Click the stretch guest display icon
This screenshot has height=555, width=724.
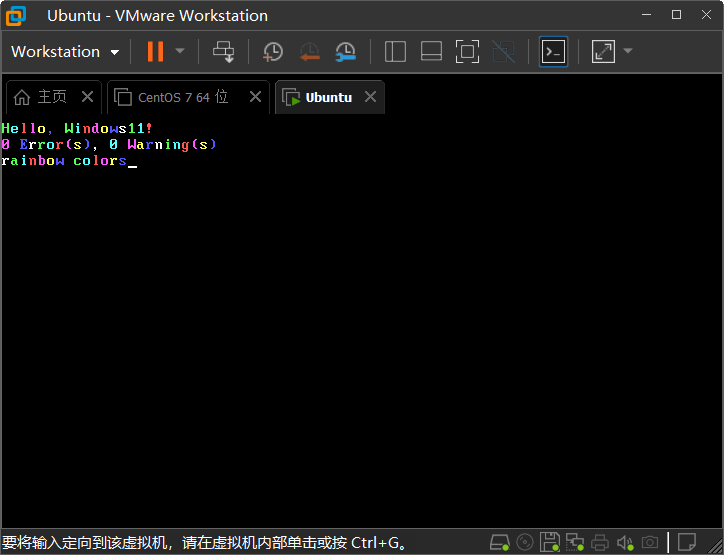pyautogui.click(x=603, y=51)
